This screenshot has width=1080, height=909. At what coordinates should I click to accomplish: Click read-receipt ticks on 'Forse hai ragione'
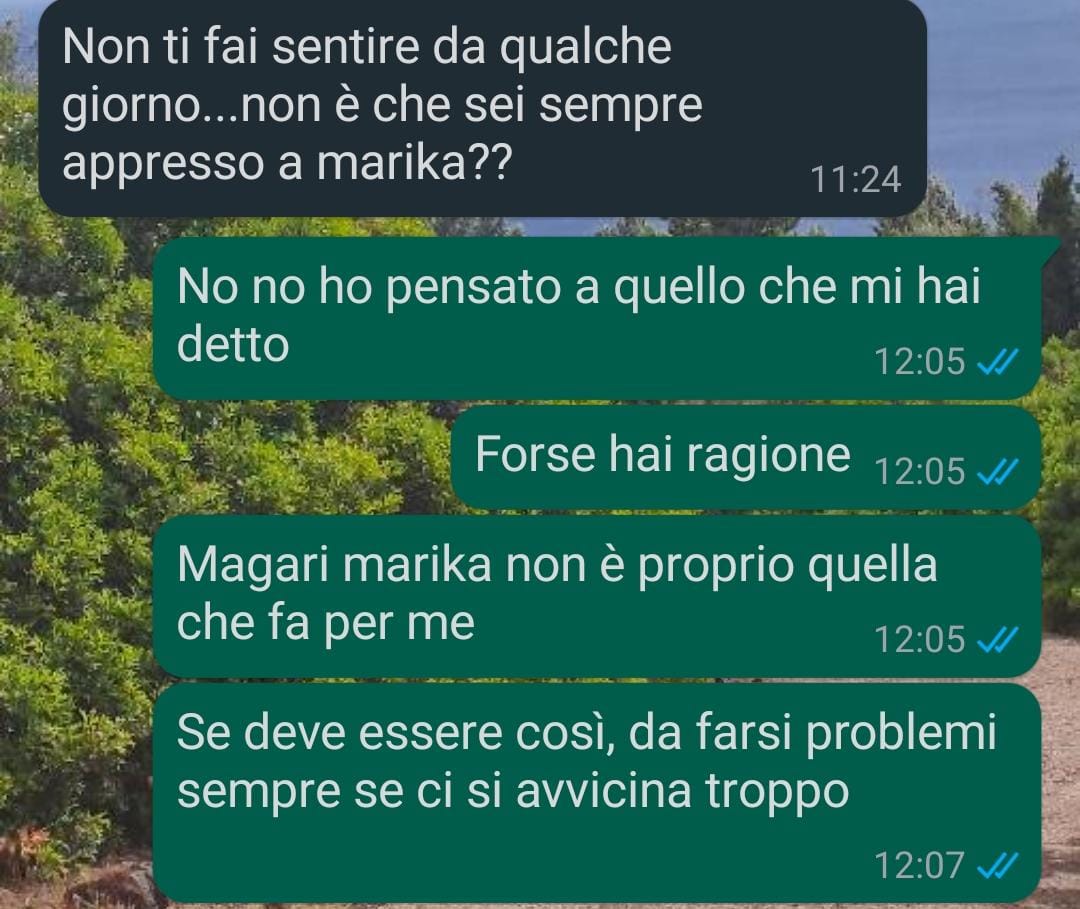997,472
